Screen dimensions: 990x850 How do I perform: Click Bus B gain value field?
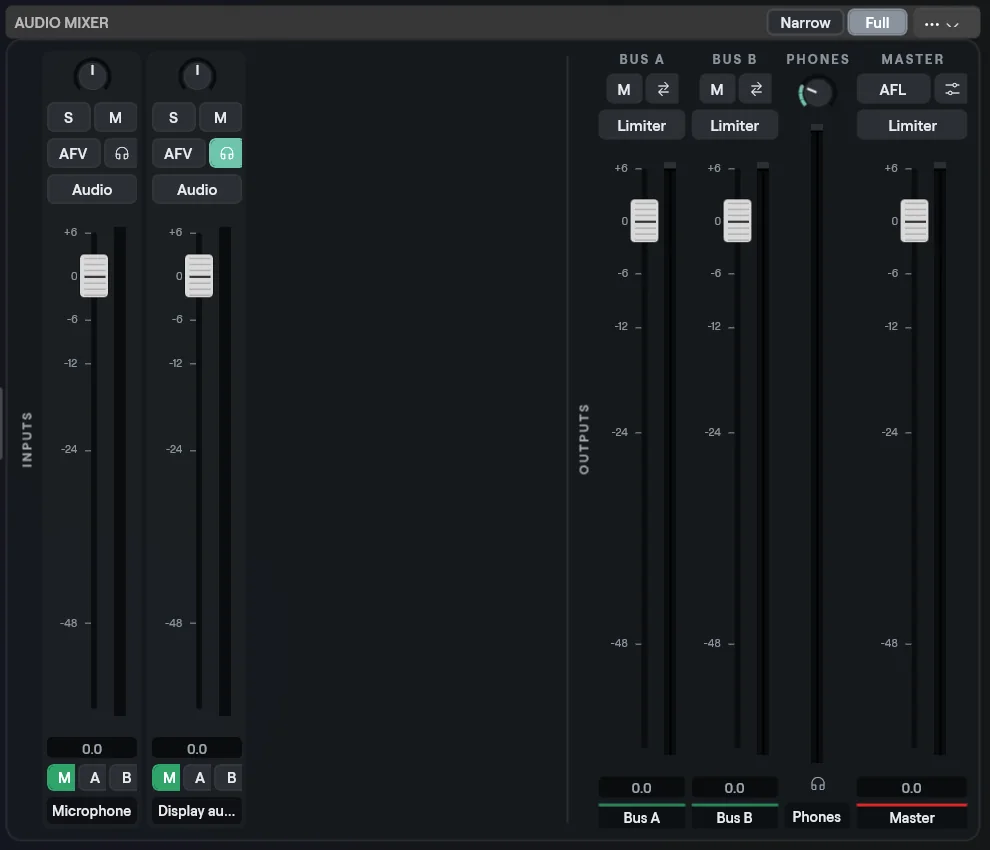[734, 787]
